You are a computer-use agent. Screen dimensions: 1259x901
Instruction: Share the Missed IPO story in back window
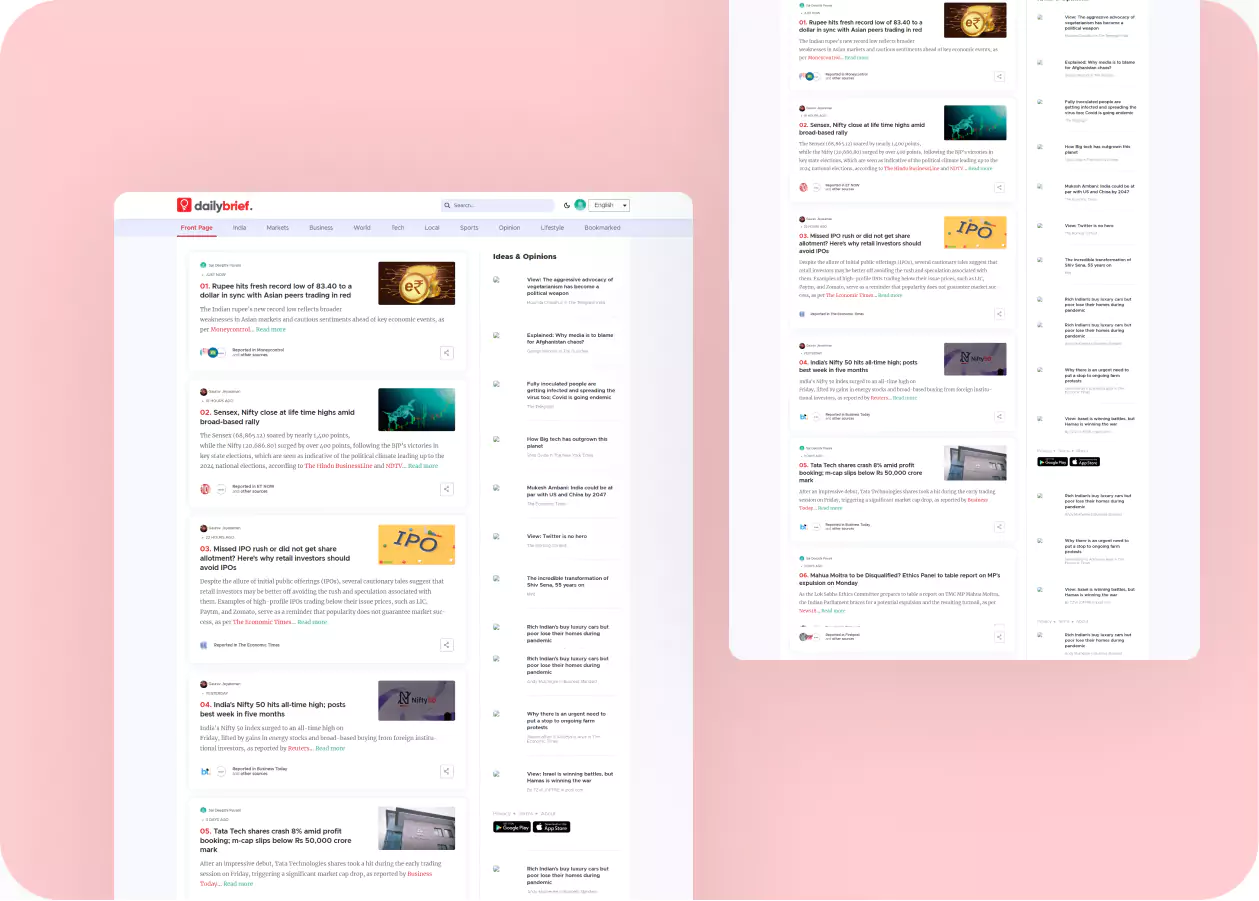click(999, 314)
